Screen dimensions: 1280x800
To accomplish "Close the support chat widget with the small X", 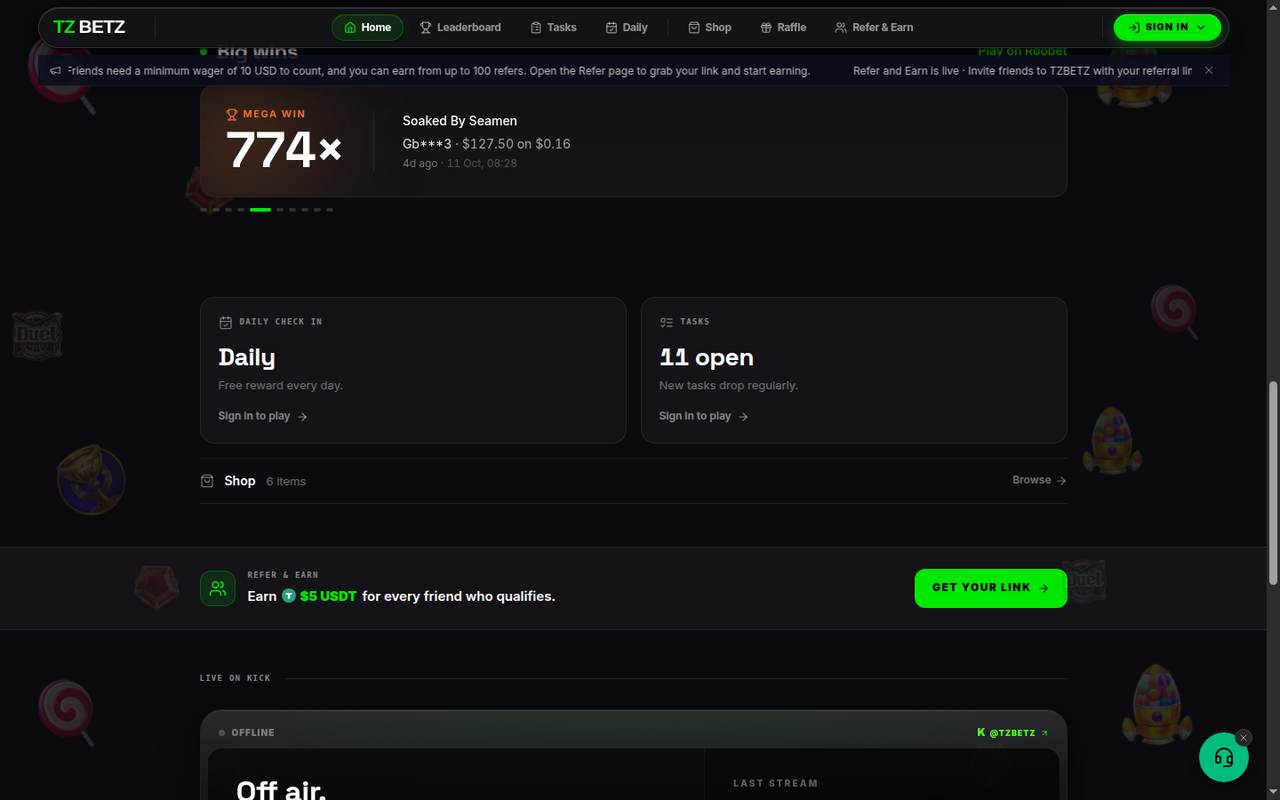I will (1244, 738).
